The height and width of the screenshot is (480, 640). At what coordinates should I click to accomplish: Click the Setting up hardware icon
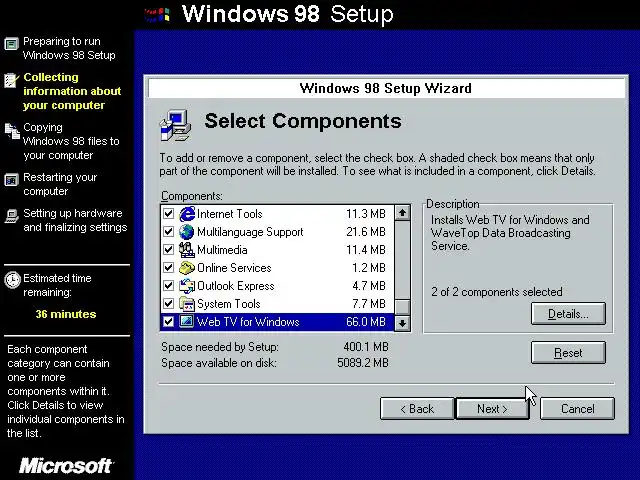point(11,216)
